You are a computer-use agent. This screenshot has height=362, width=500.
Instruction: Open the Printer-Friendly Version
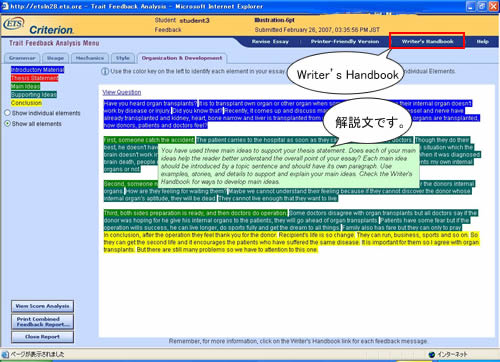[x=345, y=42]
